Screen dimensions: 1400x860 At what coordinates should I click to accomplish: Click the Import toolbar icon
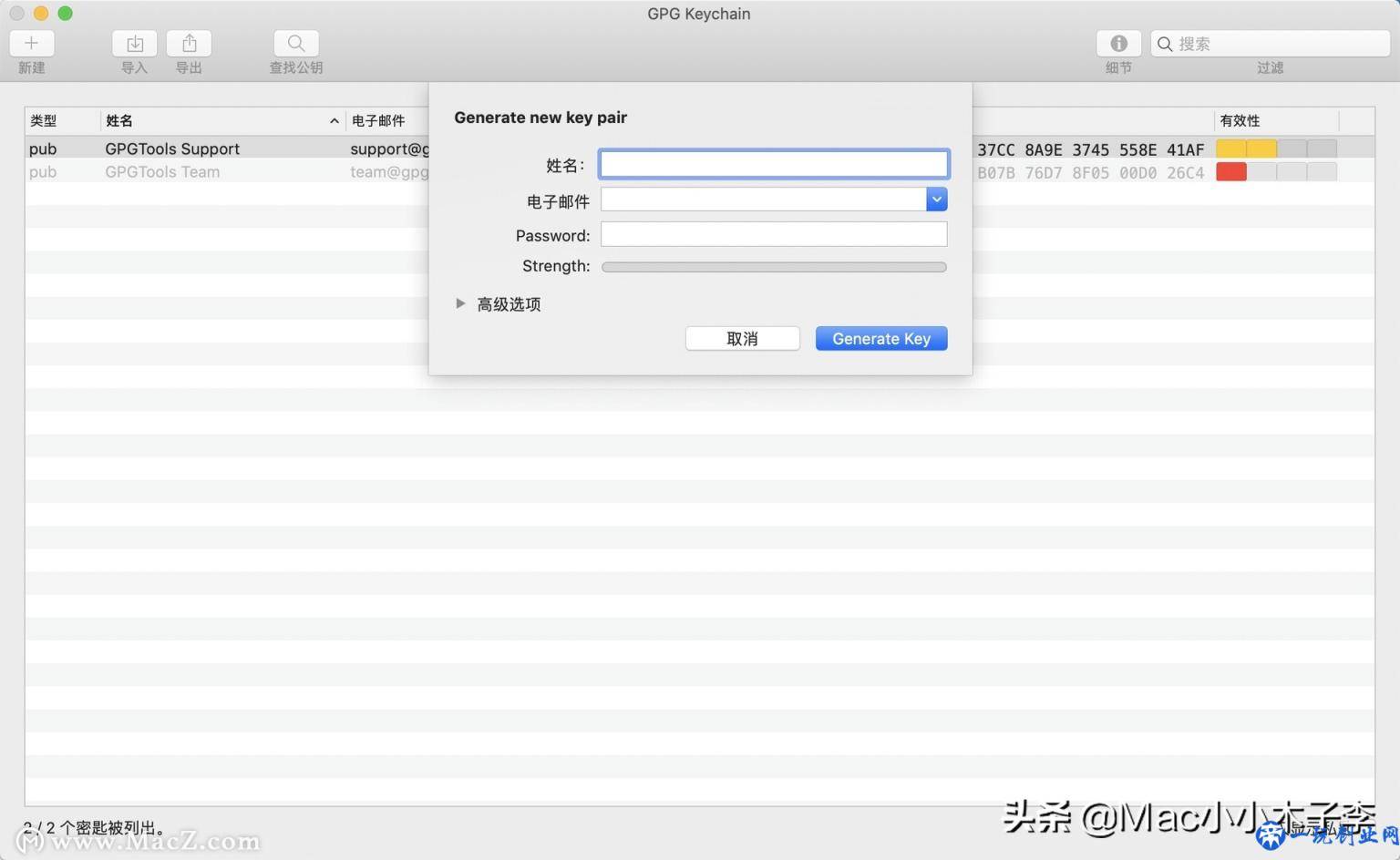[x=135, y=43]
